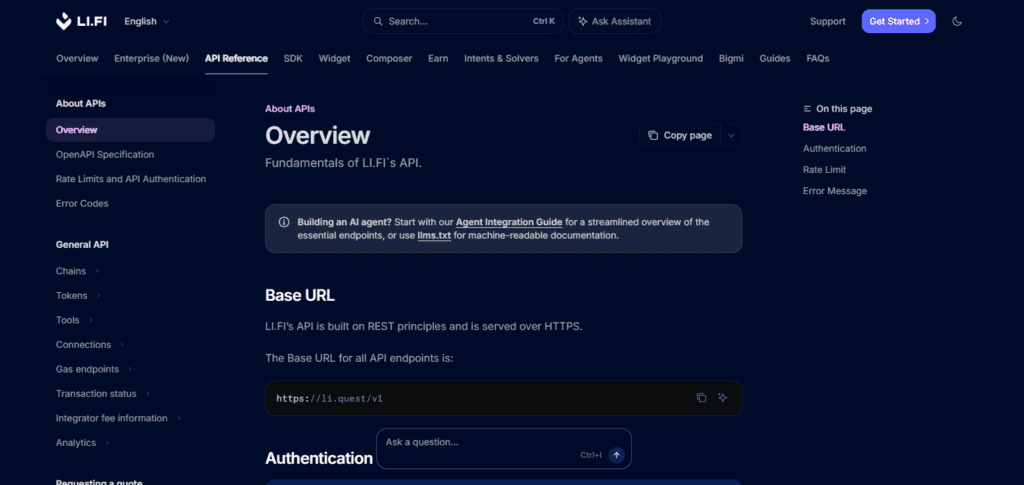Open the Composer tab

pyautogui.click(x=389, y=58)
